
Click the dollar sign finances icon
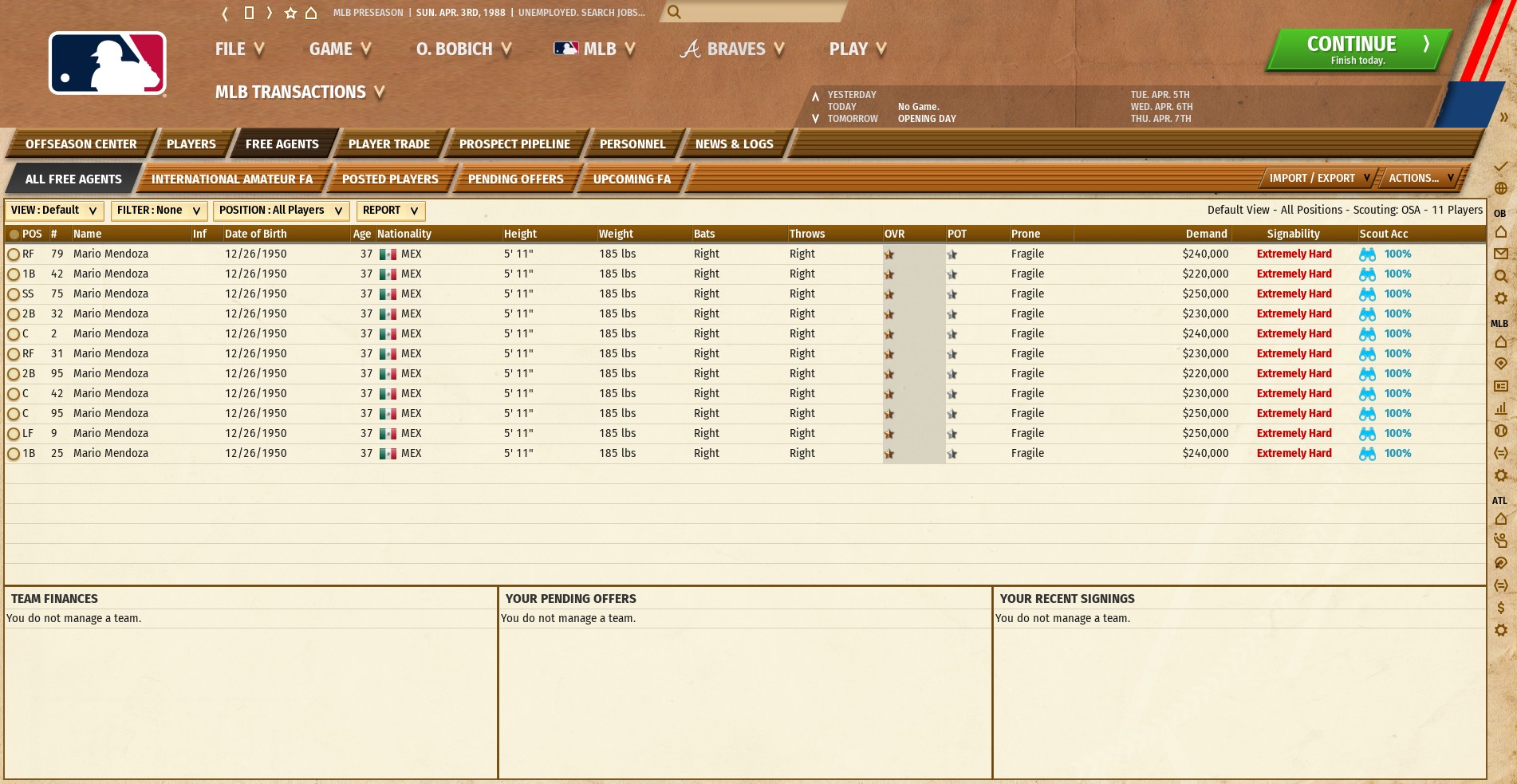click(x=1500, y=608)
